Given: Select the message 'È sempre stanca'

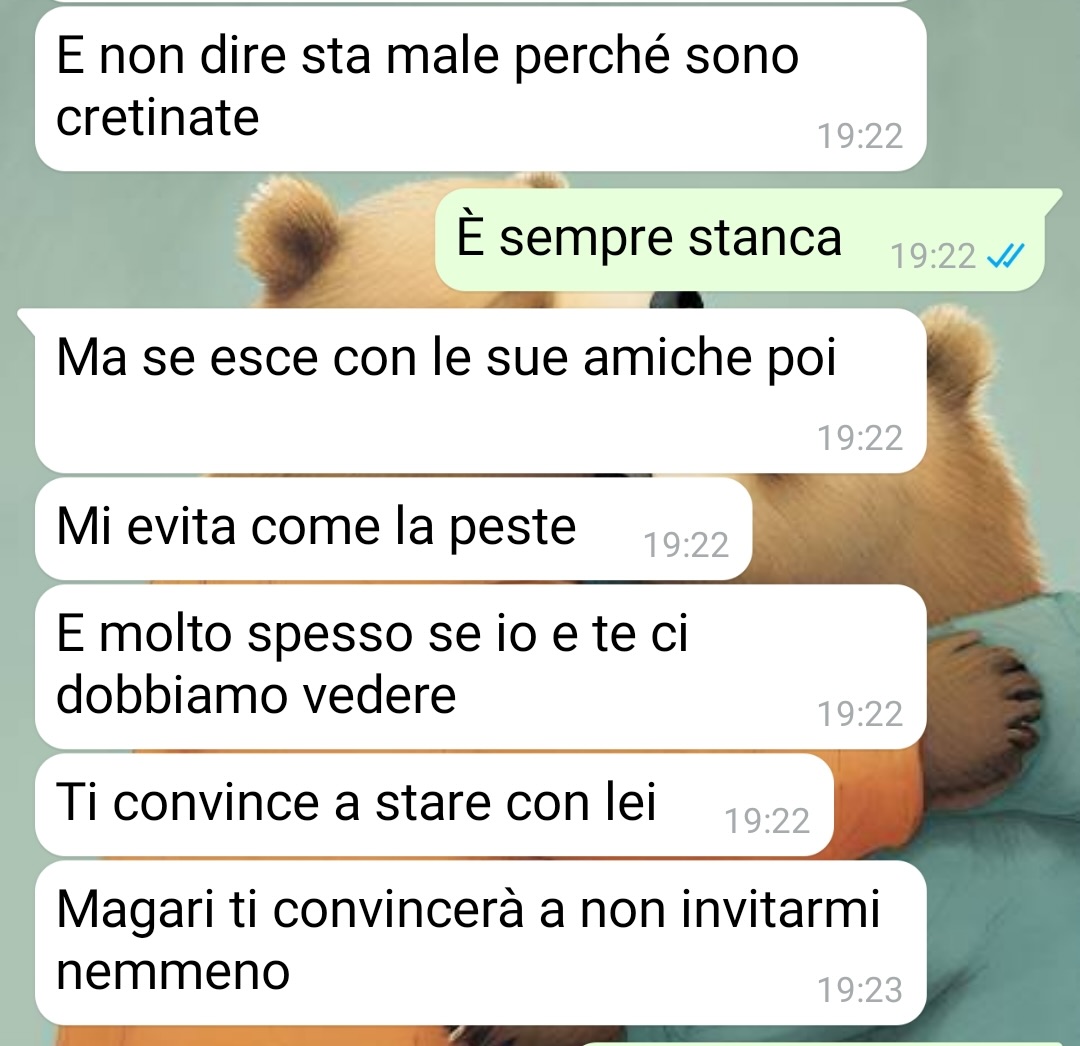Looking at the screenshot, I should (x=740, y=239).
